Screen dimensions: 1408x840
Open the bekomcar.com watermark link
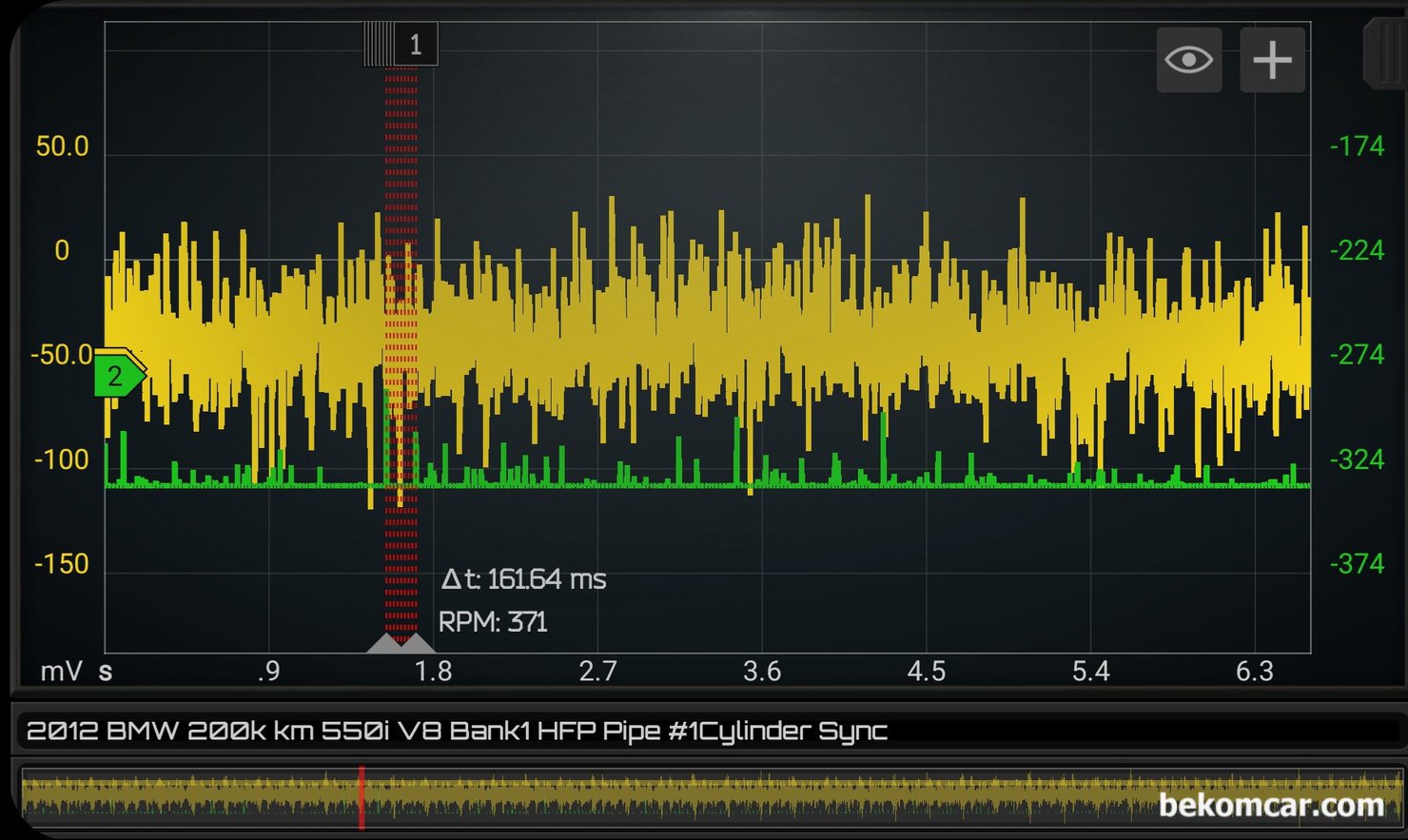[x=1271, y=806]
